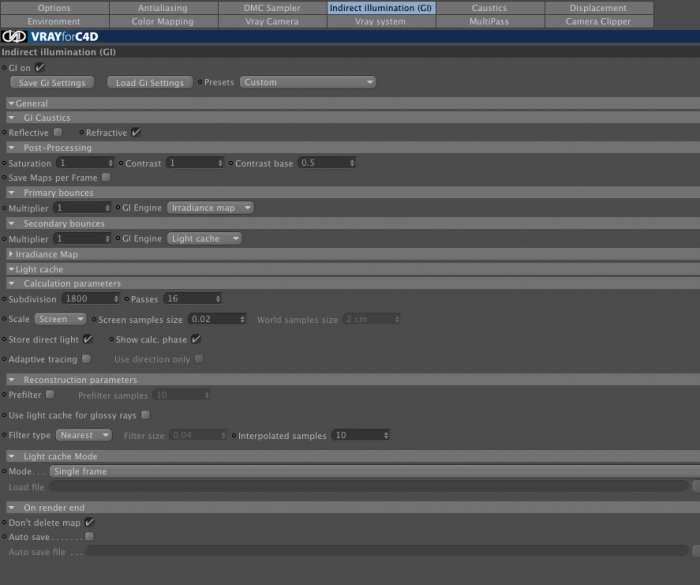Click the Secondary bounces Multiplier field
This screenshot has height=585, width=700.
point(82,238)
